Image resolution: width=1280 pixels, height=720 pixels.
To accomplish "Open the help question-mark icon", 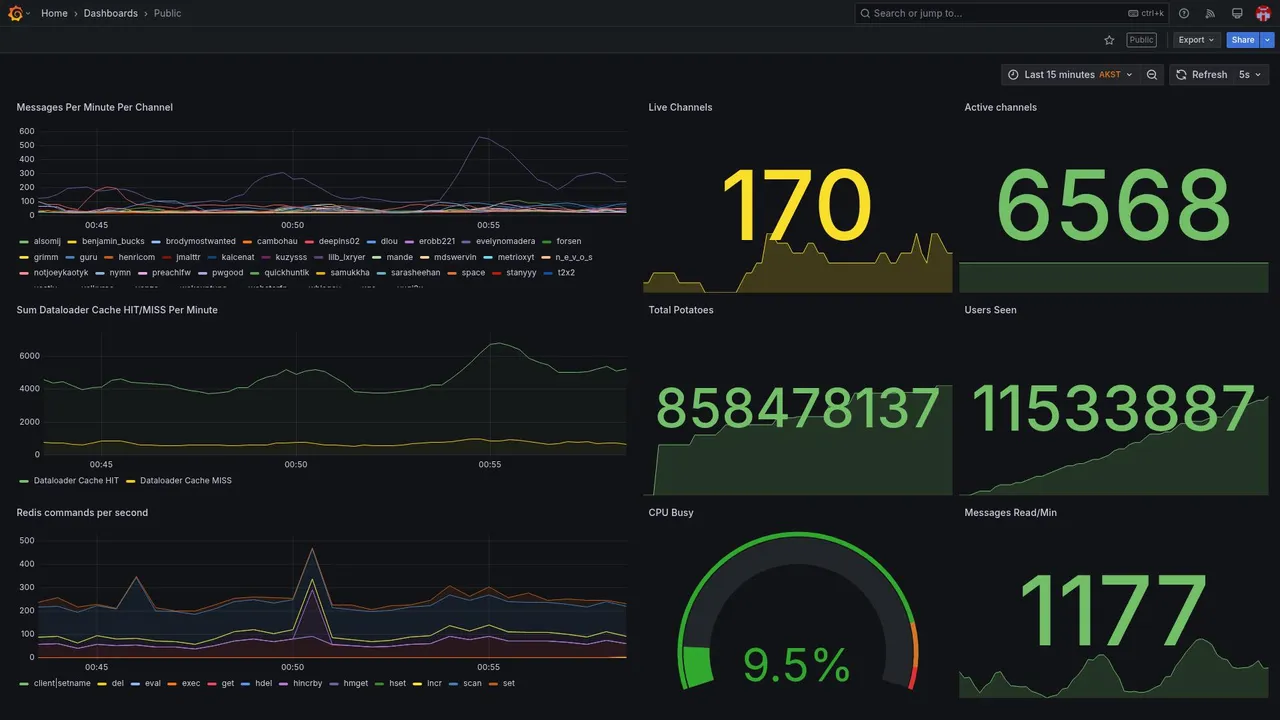I will pyautogui.click(x=1184, y=13).
